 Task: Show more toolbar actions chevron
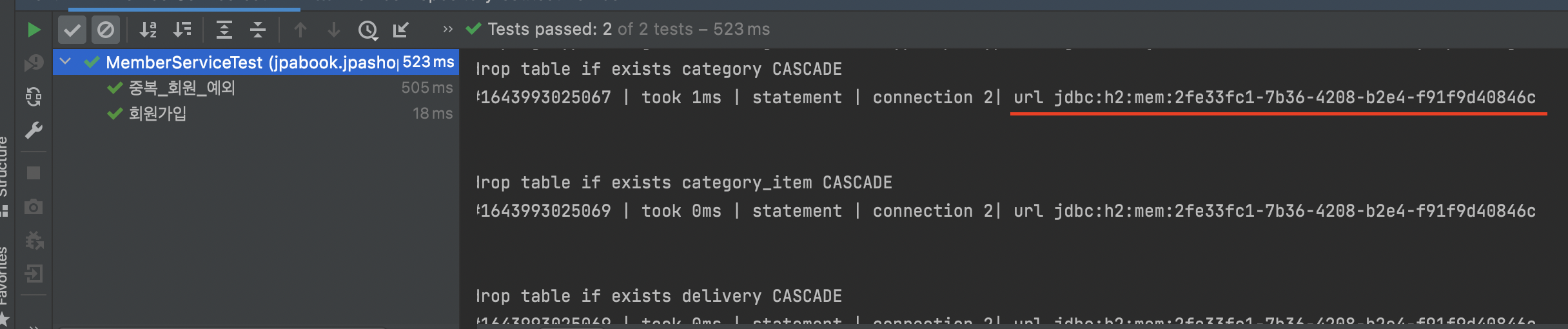447,30
